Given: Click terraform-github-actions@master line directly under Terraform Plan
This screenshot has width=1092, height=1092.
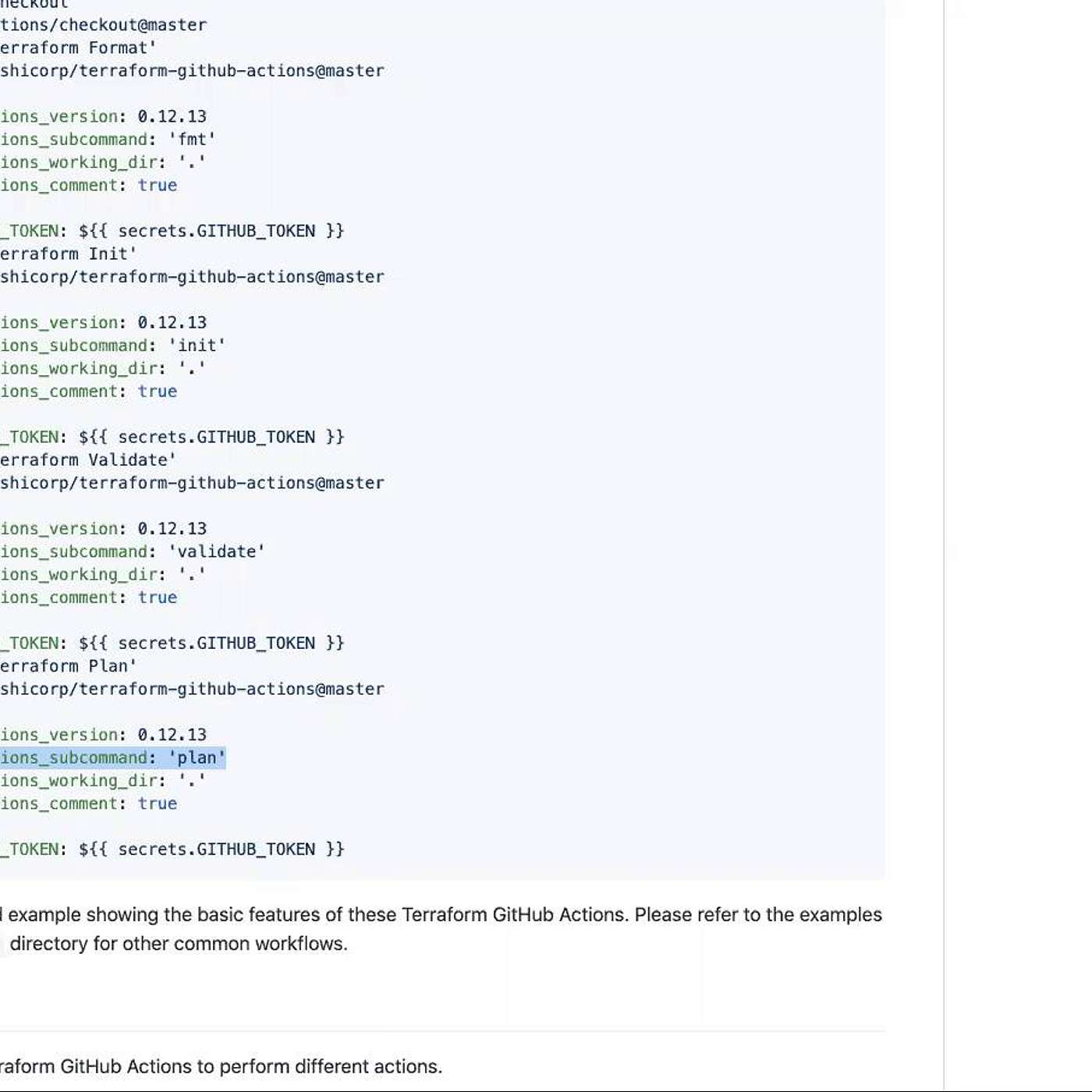Looking at the screenshot, I should (193, 689).
